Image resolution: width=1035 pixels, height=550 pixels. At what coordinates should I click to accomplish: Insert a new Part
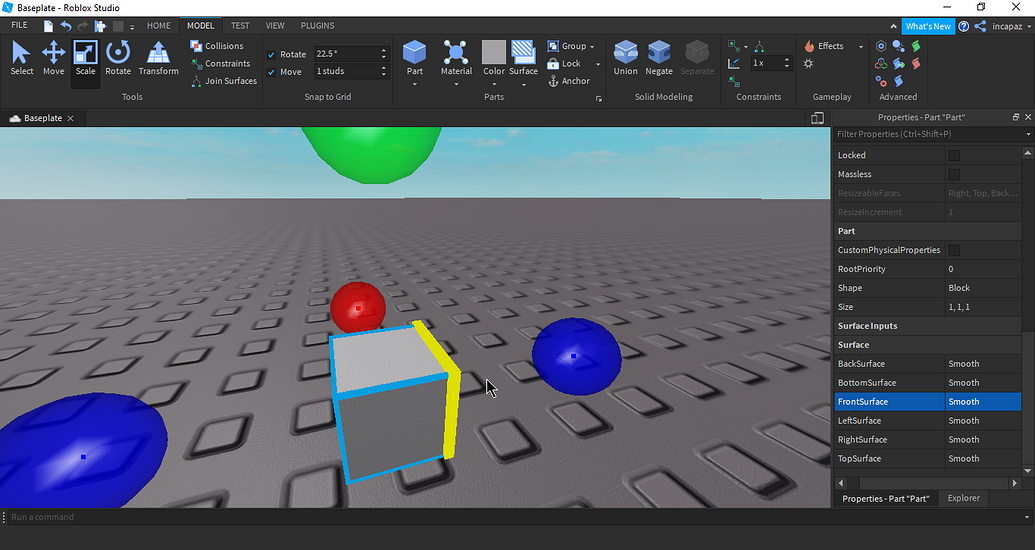coord(415,58)
